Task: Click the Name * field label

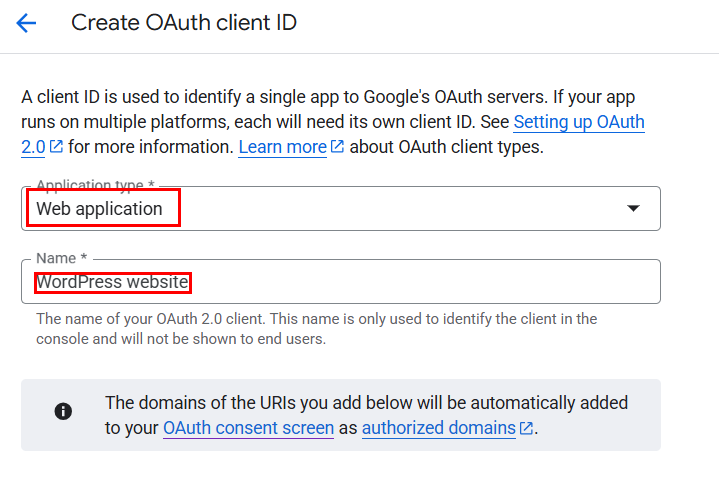Action: coord(61,258)
